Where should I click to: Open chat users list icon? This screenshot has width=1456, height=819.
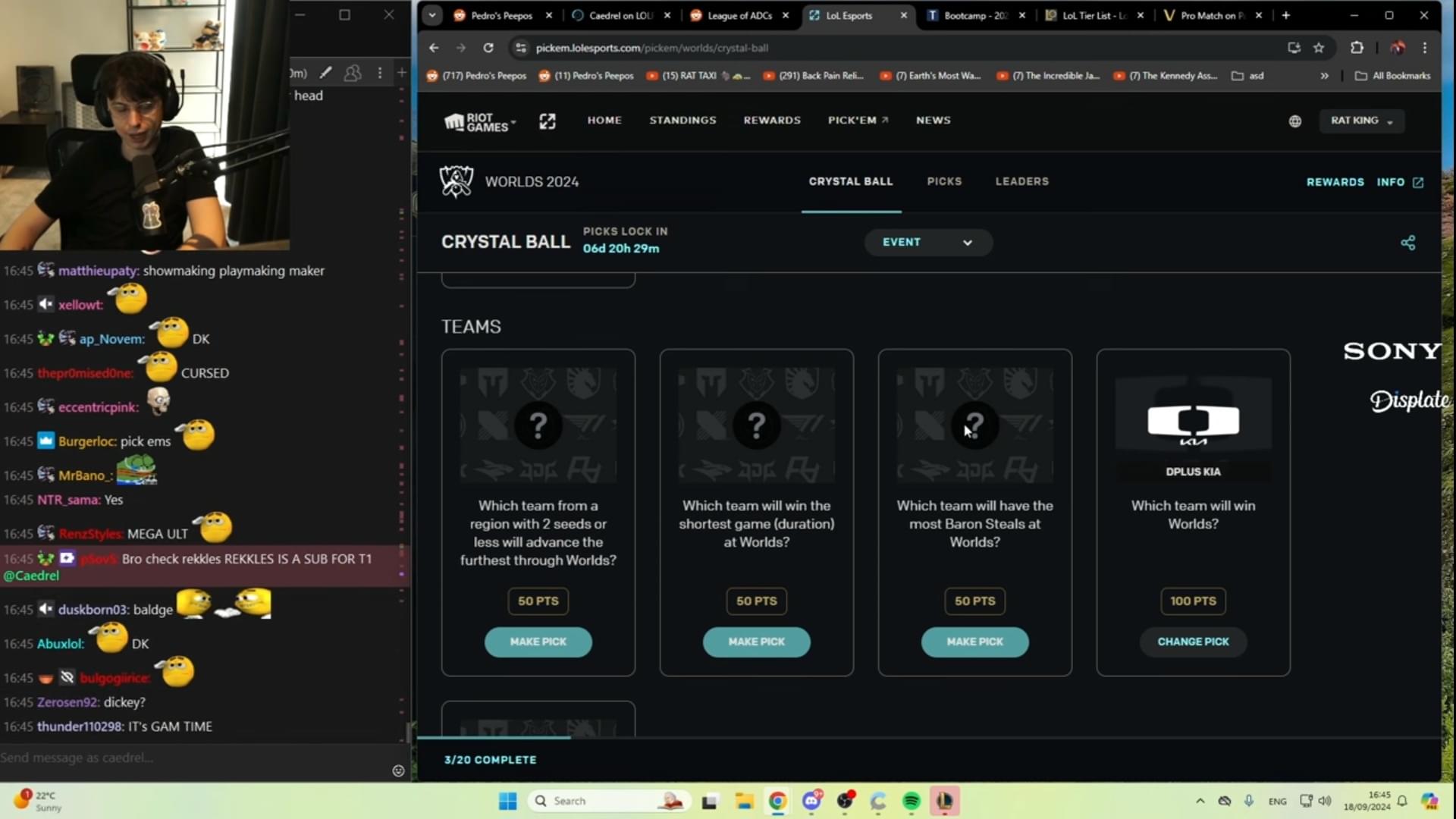coord(353,73)
